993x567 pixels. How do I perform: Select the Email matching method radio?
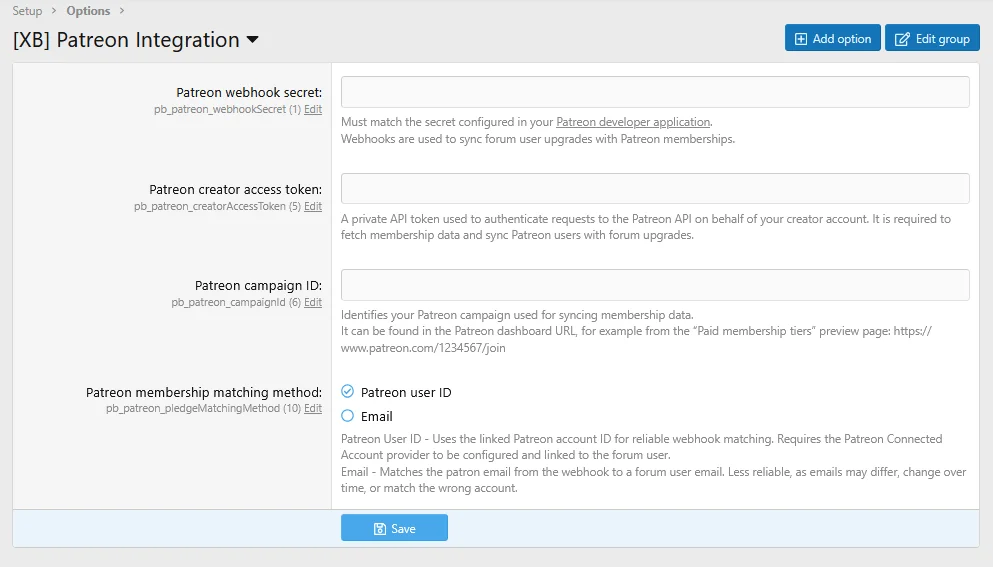[348, 416]
